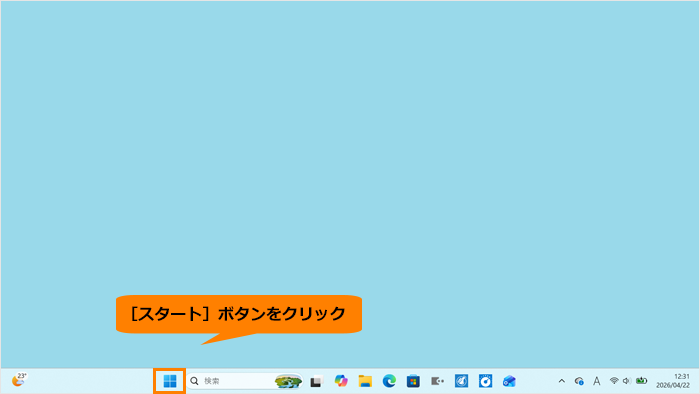Viewport: 700px width, 394px height.
Task: Open the clock showing 12:31
Action: point(673,381)
